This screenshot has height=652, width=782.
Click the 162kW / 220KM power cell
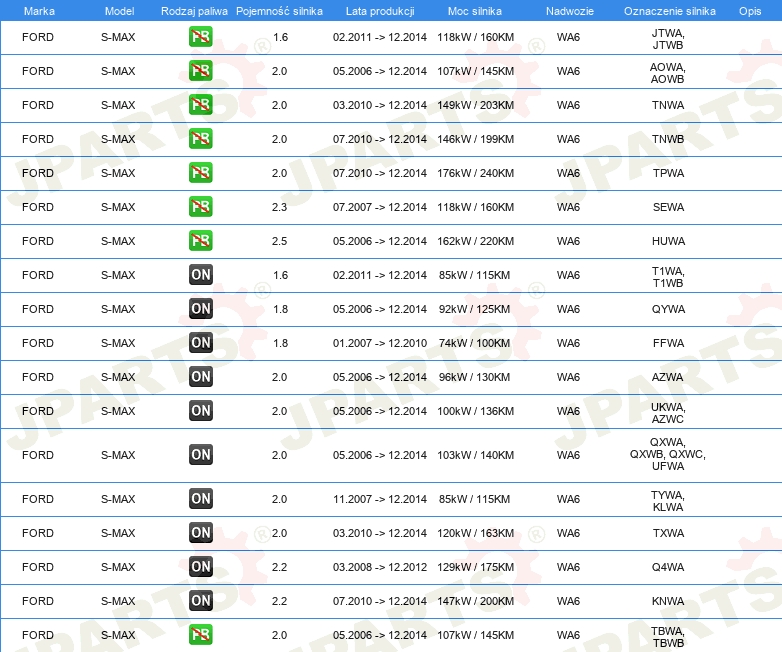475,241
